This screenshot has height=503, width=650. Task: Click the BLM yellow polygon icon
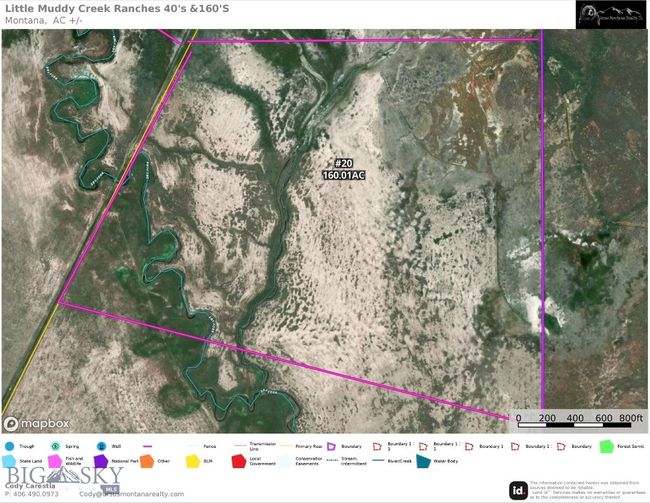coord(192,461)
